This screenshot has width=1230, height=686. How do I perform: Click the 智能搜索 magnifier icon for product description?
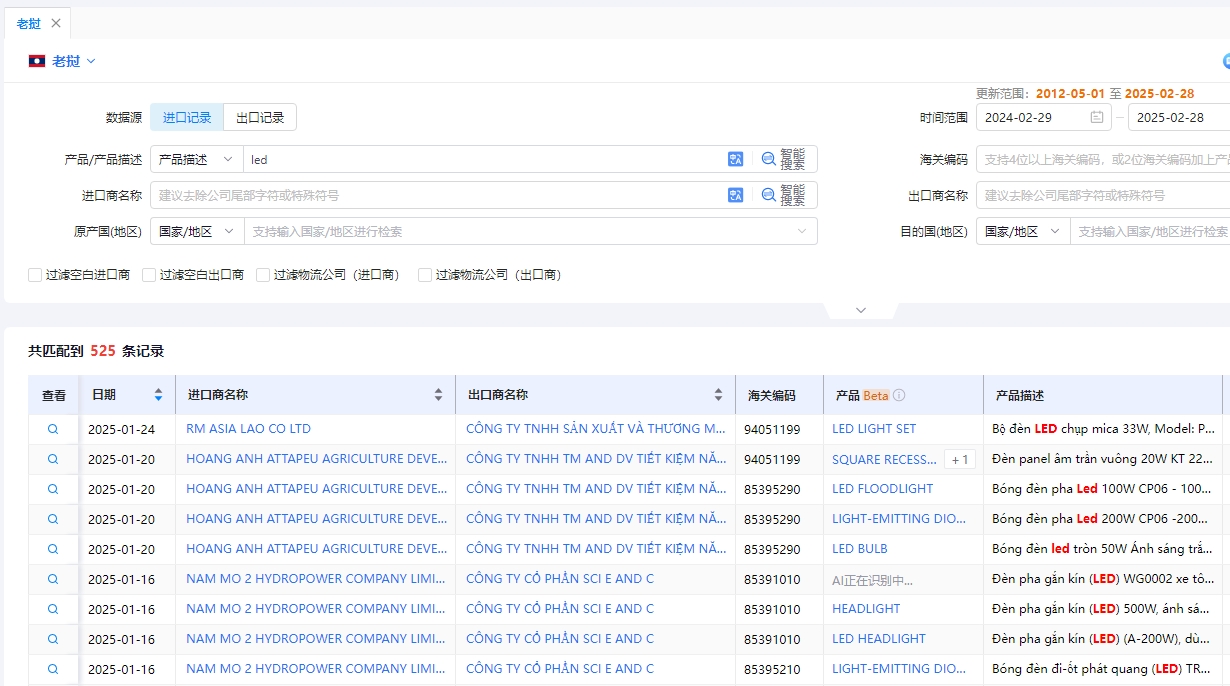(x=768, y=158)
